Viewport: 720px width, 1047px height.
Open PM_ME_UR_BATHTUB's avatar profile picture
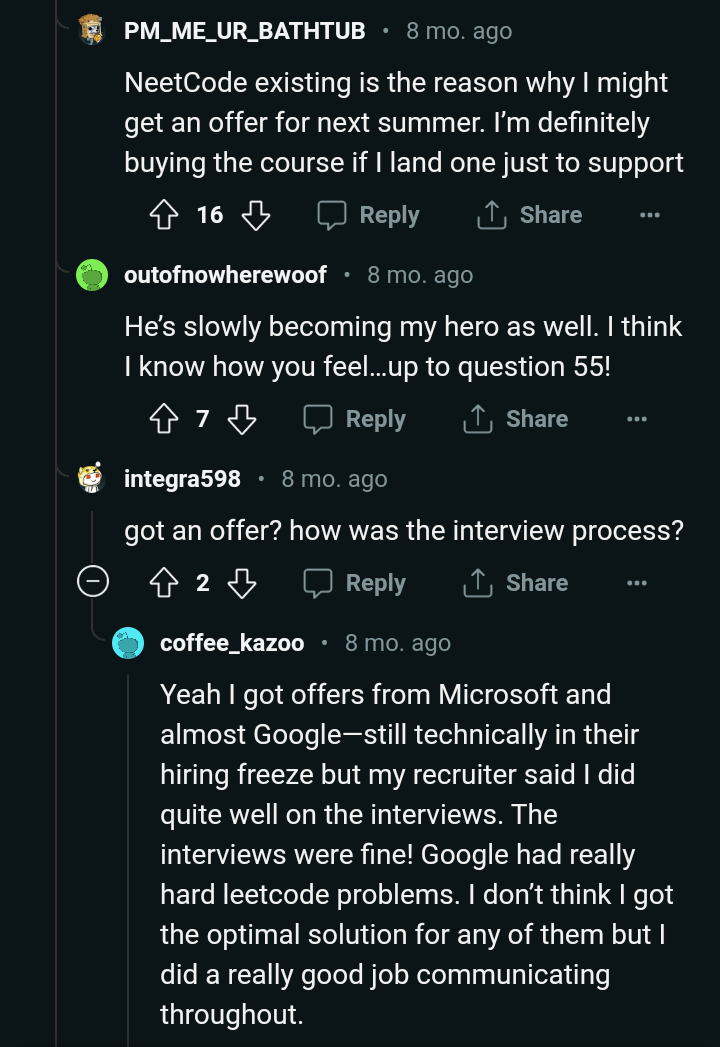point(92,30)
